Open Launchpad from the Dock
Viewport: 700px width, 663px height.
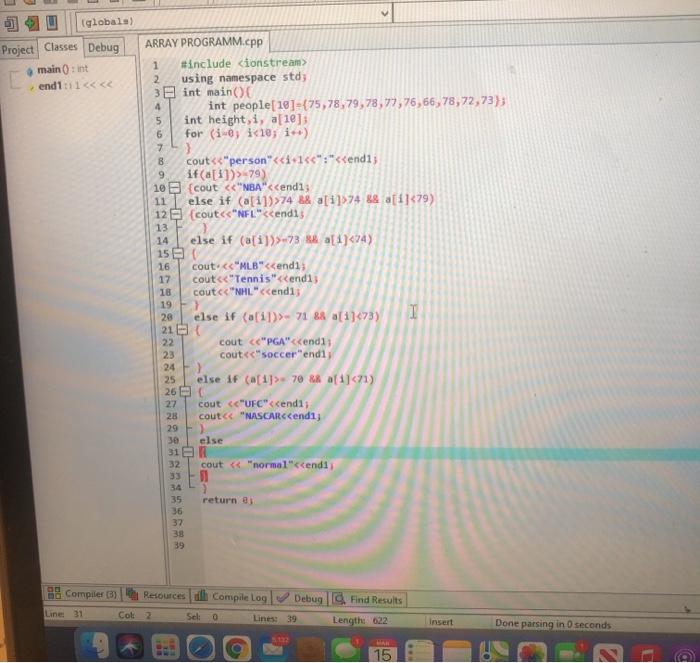coord(165,647)
